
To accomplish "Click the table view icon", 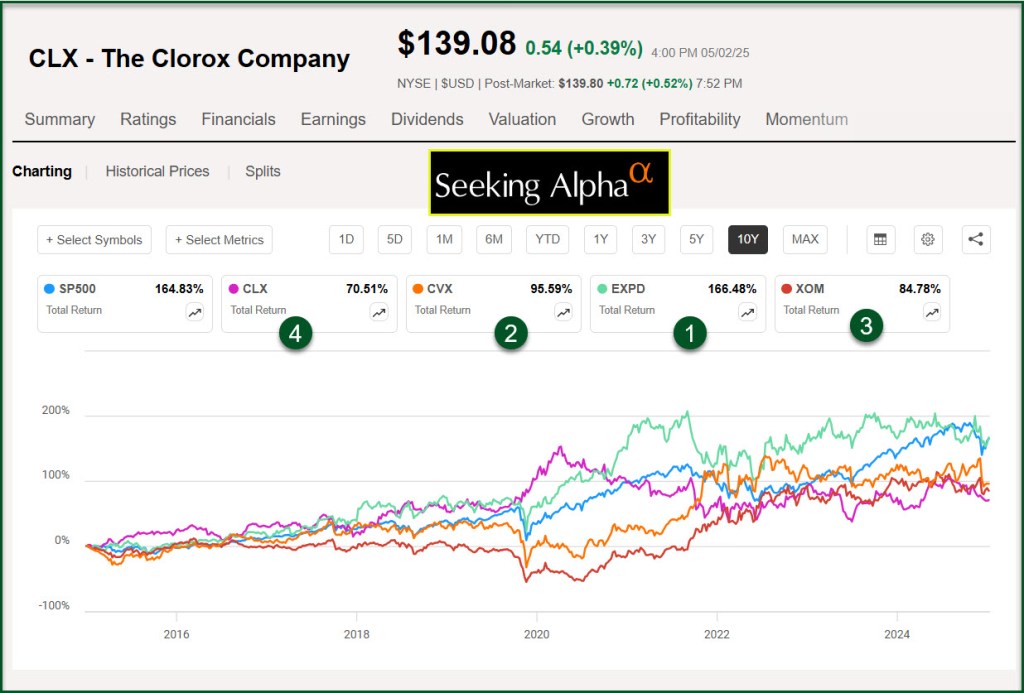I will coord(880,239).
